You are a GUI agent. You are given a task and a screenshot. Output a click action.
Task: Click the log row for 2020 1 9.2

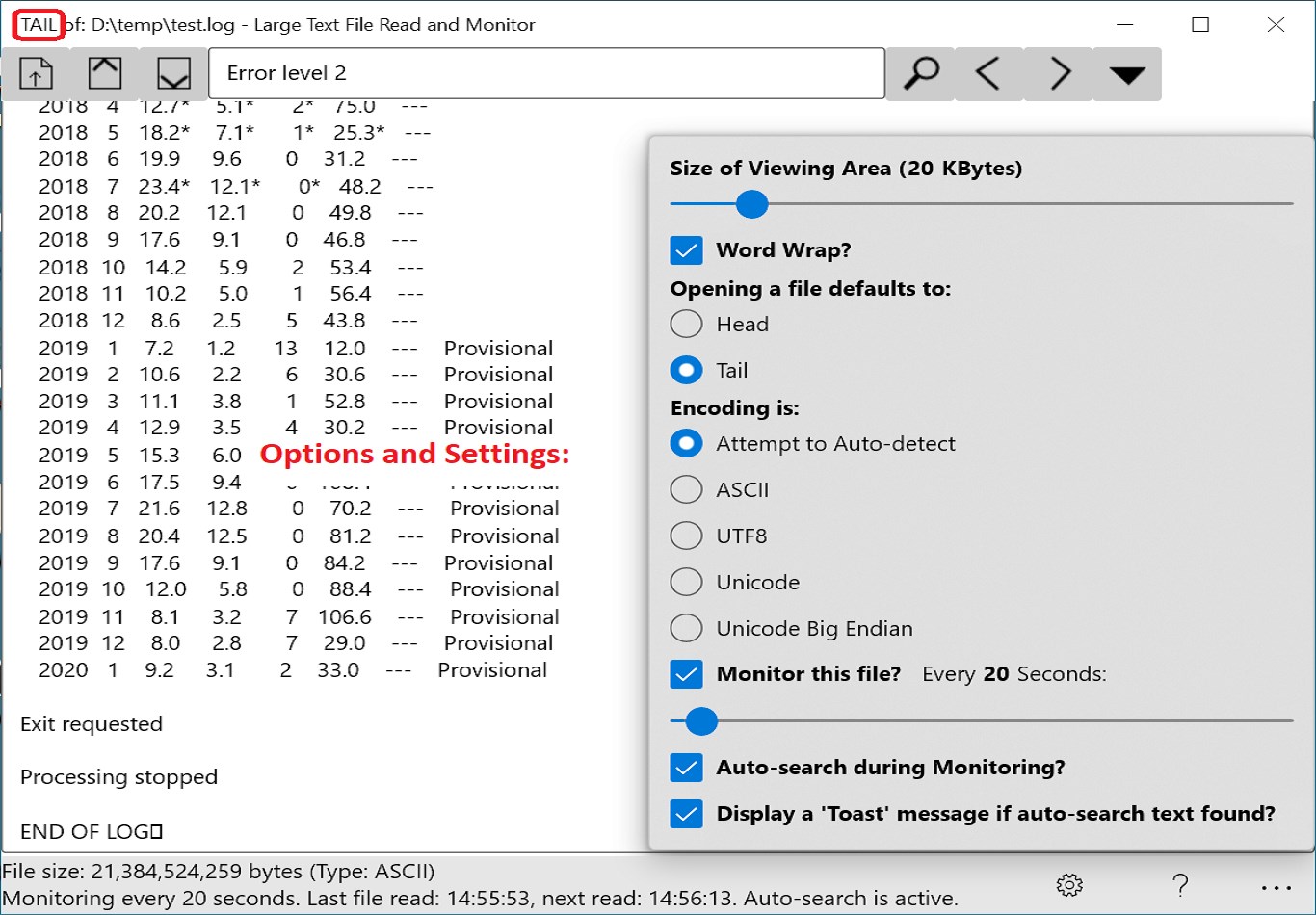coord(293,670)
